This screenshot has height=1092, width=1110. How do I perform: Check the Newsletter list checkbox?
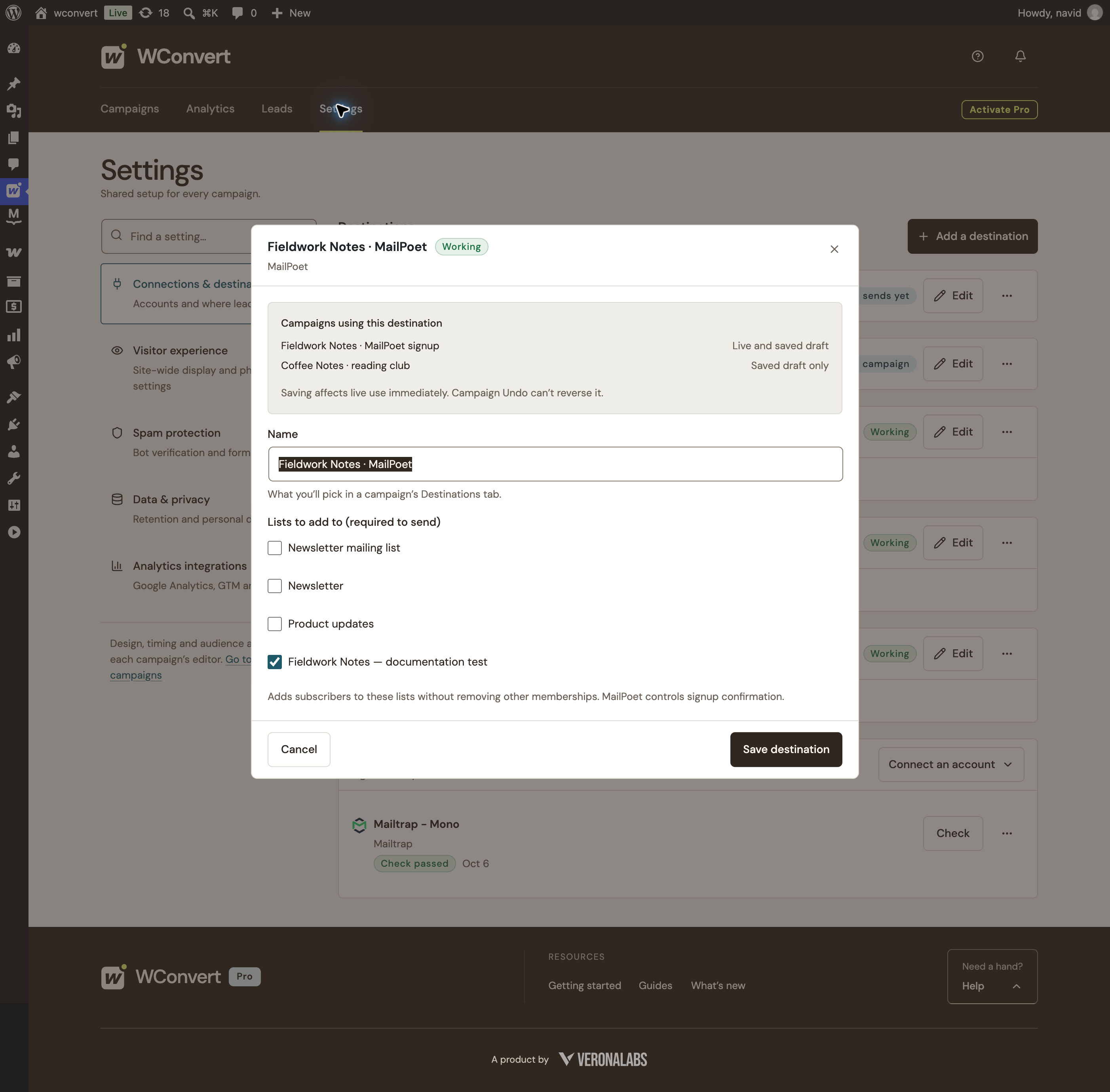tap(275, 586)
